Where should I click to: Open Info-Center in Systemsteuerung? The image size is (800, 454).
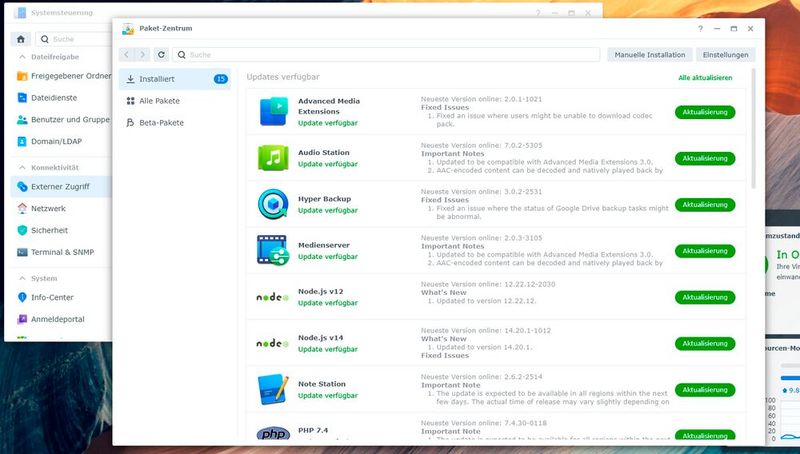pyautogui.click(x=61, y=297)
